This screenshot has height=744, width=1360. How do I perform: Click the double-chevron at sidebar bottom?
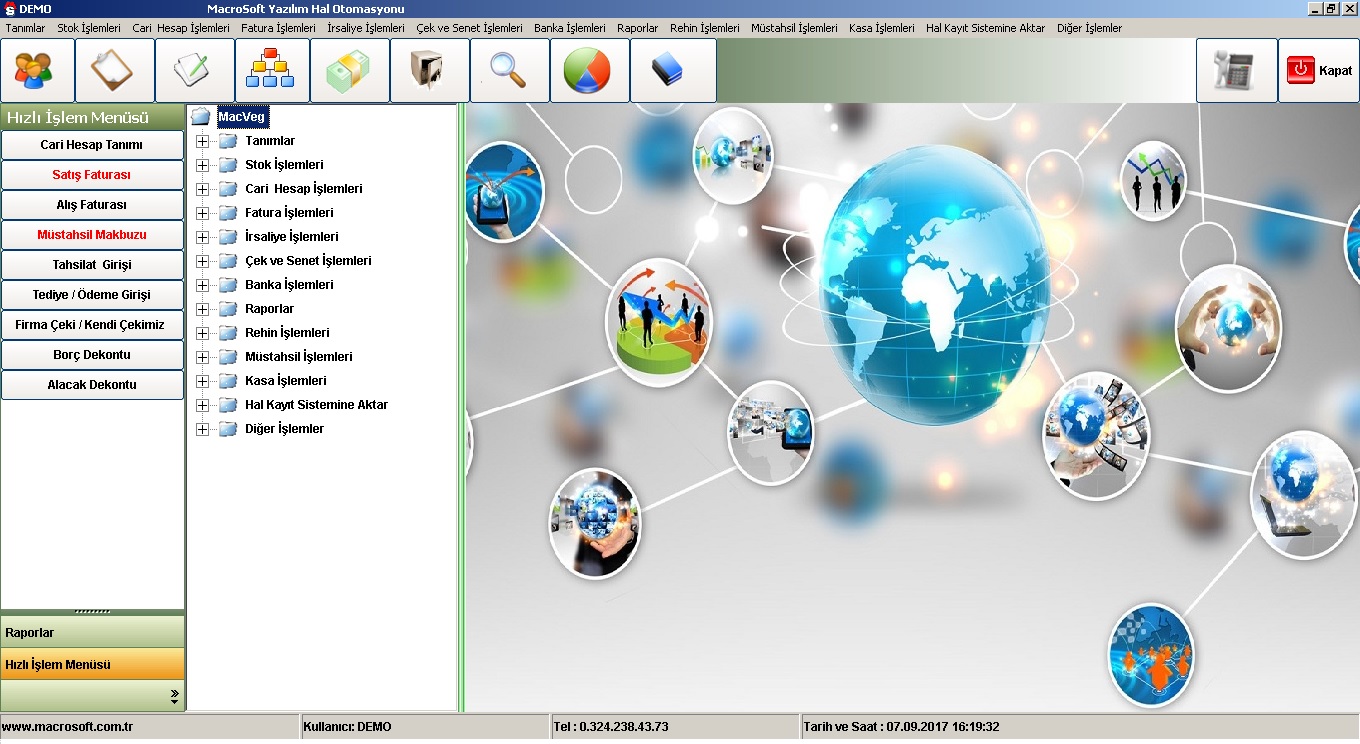(174, 695)
